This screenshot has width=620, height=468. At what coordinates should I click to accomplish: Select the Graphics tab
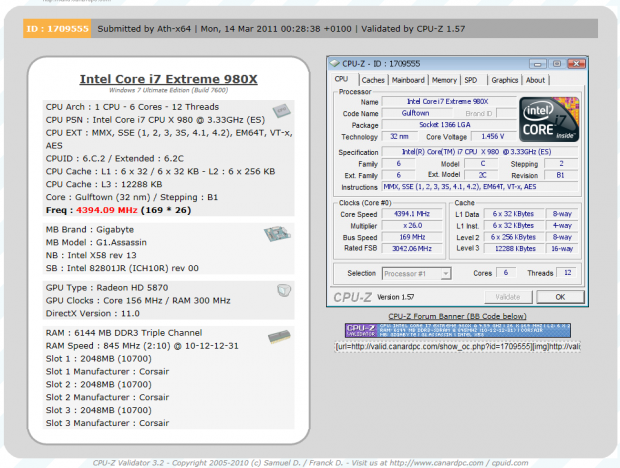(x=505, y=80)
